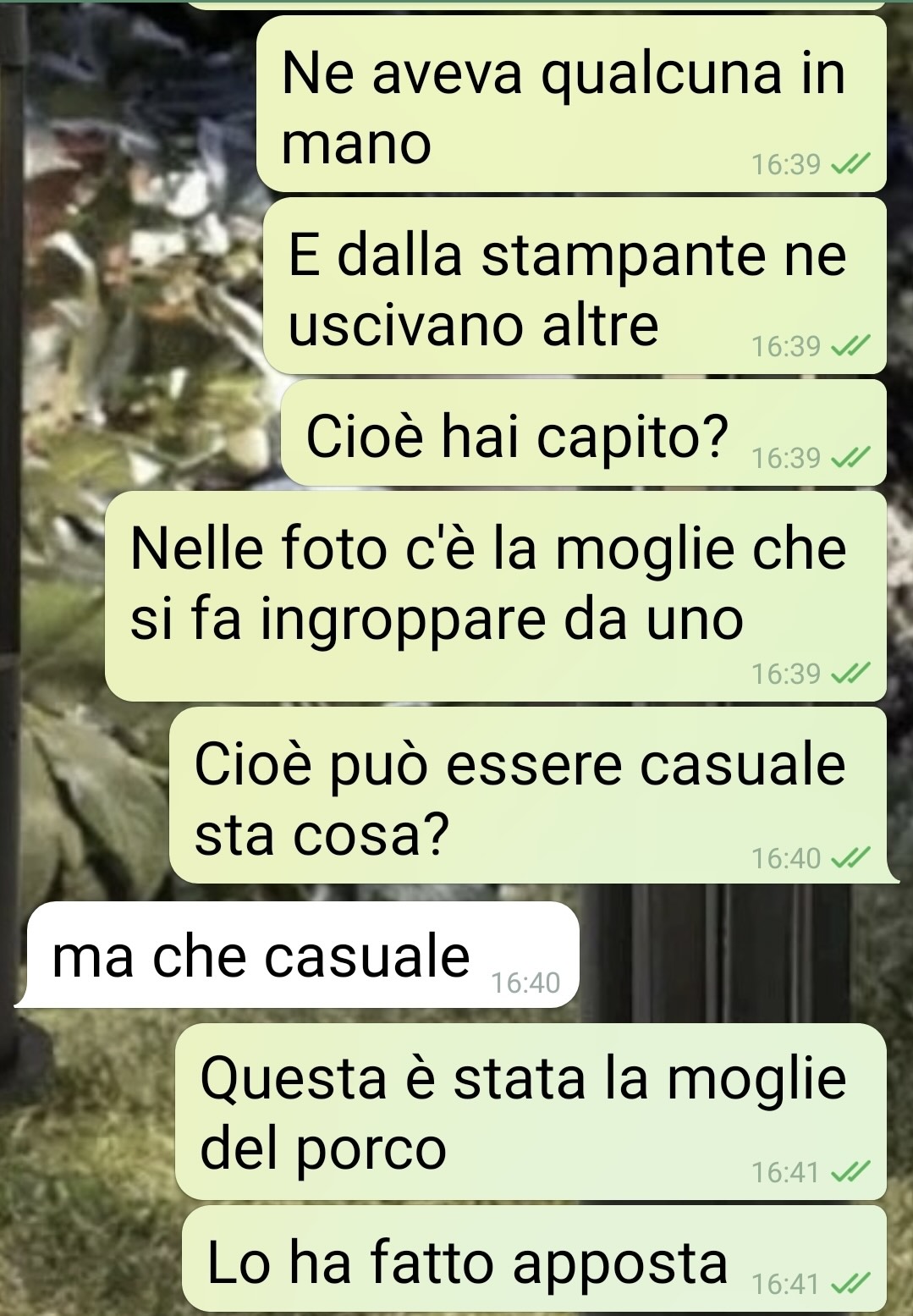Tap the 16:40 timestamp on 'ma che casuale'
913x1316 pixels.
(525, 983)
